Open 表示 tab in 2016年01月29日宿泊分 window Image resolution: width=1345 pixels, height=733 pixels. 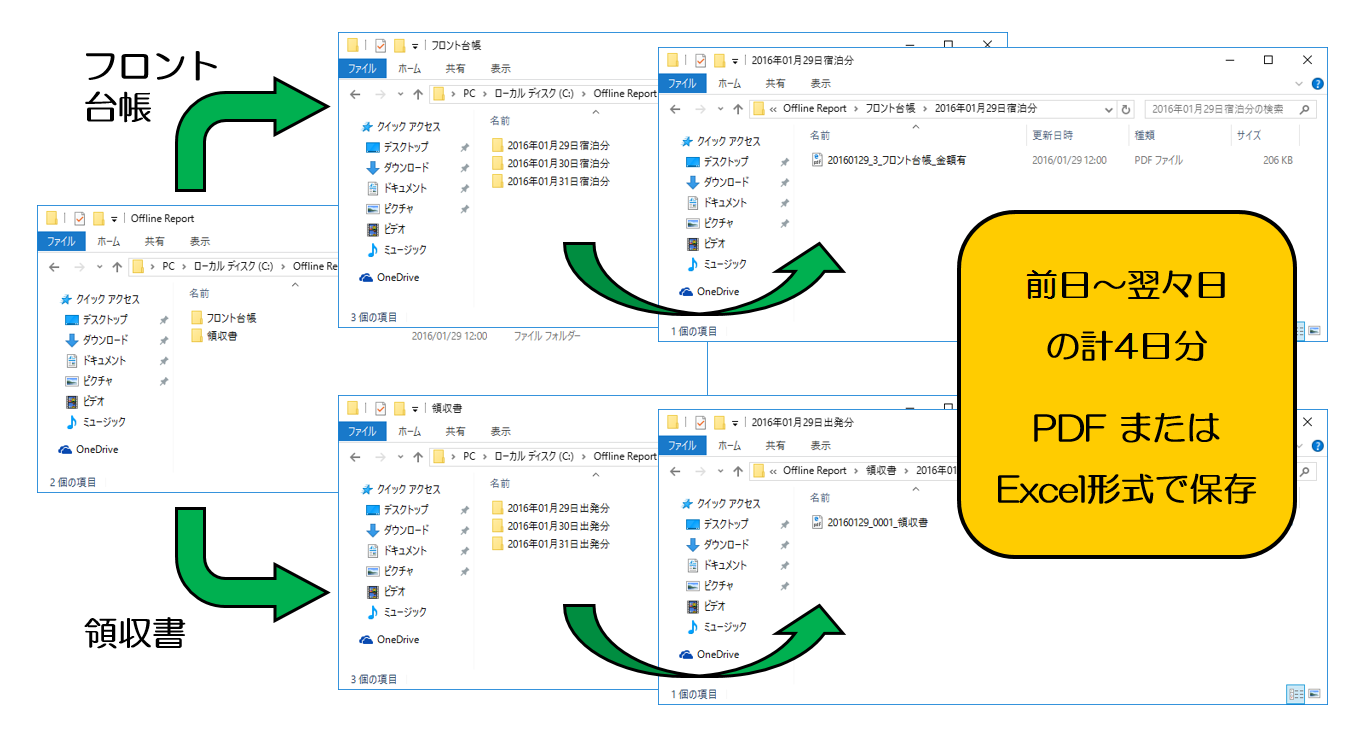821,84
